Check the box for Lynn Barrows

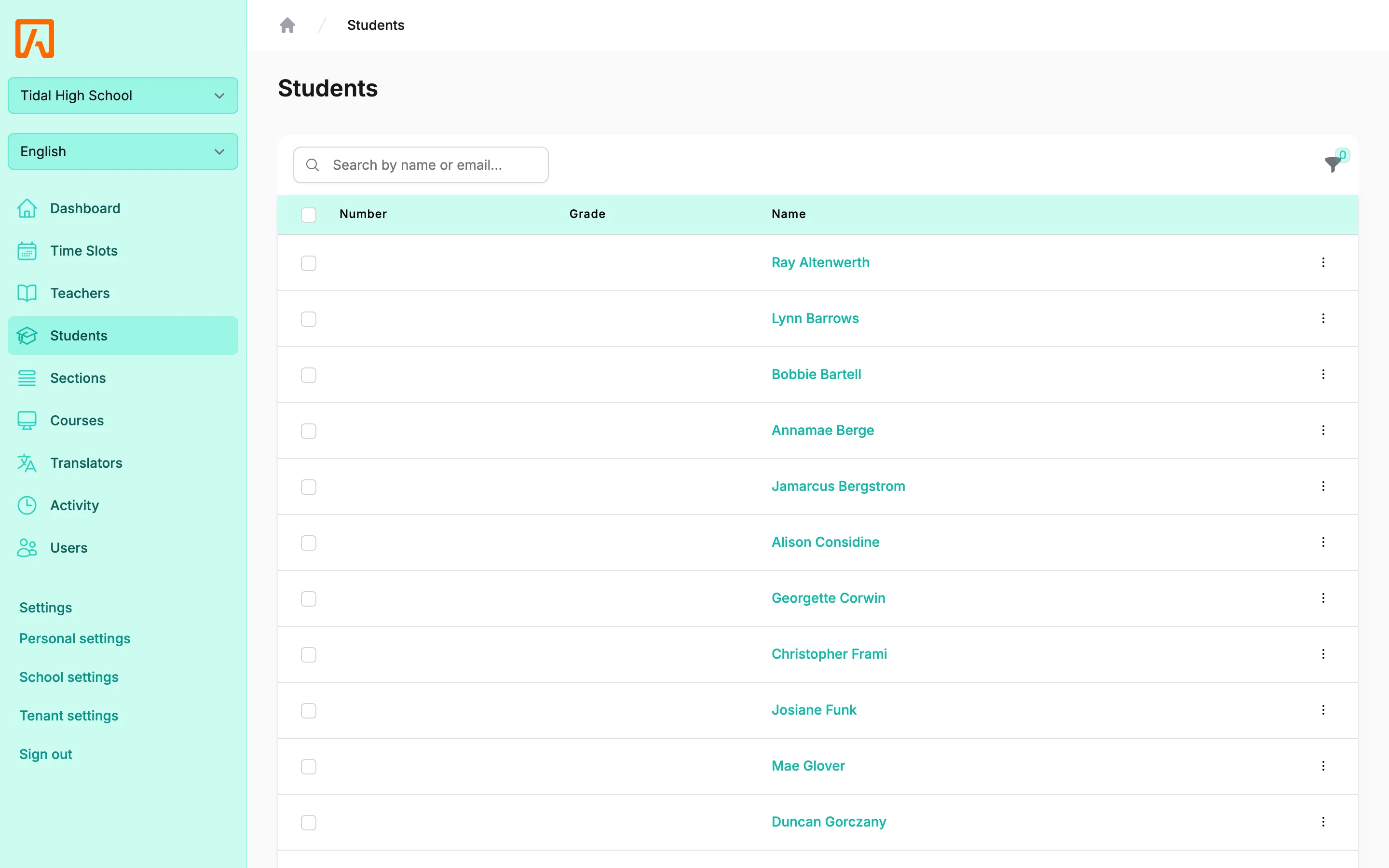309,319
